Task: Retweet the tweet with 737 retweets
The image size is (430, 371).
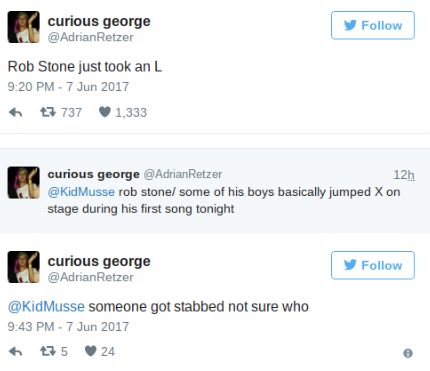Action: coord(48,112)
